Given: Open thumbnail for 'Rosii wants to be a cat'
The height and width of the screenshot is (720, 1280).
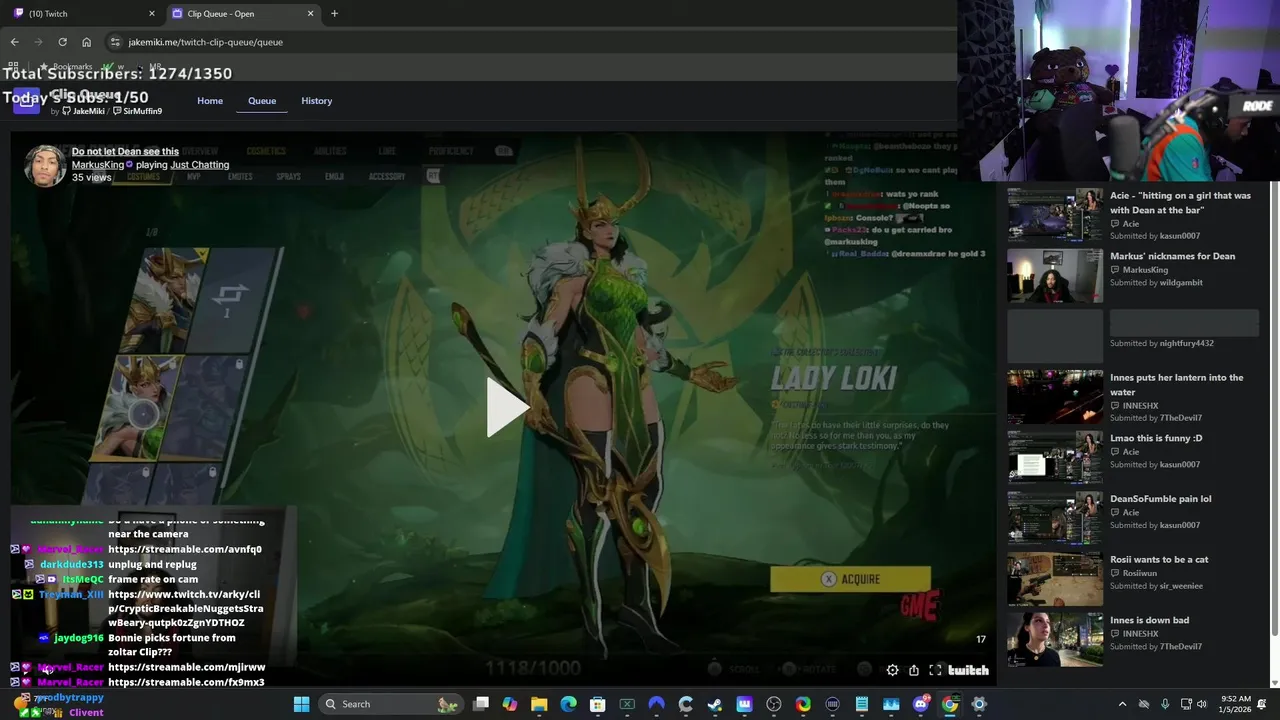Looking at the screenshot, I should coord(1055,579).
